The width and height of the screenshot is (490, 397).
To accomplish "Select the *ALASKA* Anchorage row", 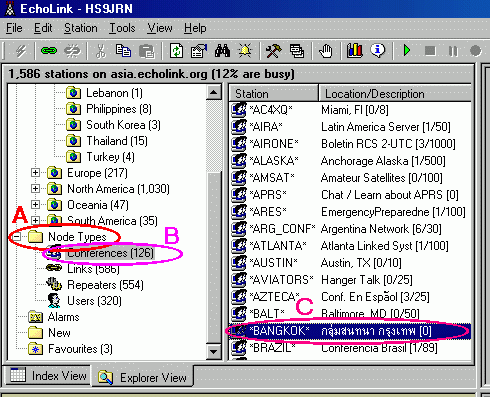I will point(350,161).
